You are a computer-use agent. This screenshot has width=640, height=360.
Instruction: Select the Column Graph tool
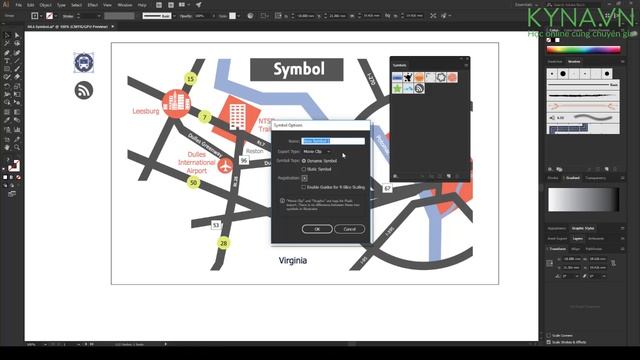(17, 129)
